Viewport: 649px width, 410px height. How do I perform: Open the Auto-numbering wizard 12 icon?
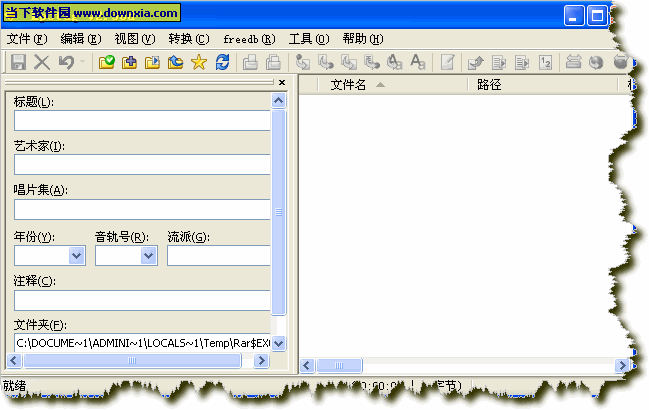click(x=545, y=62)
